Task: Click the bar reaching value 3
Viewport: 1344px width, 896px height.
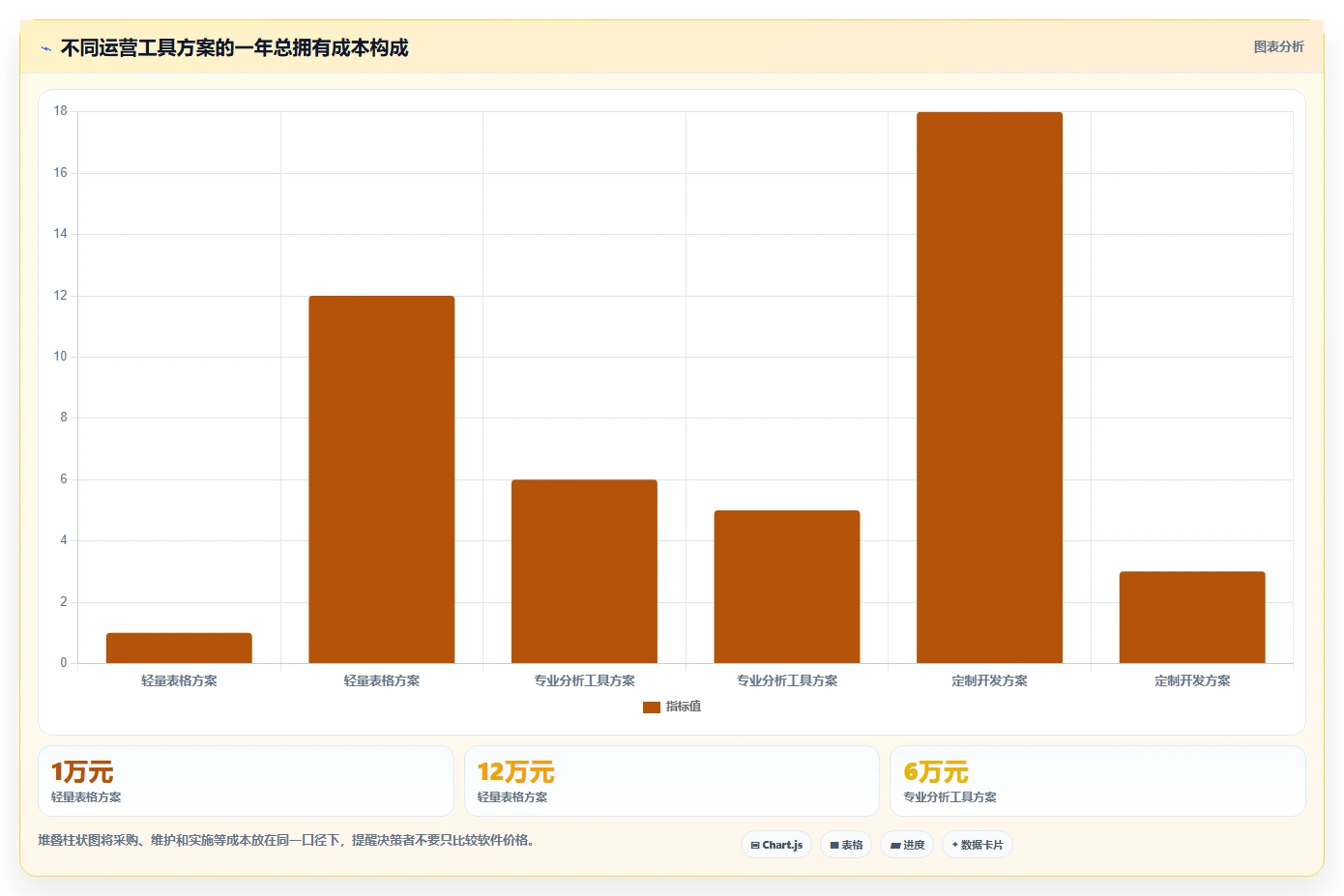Action: [1192, 617]
